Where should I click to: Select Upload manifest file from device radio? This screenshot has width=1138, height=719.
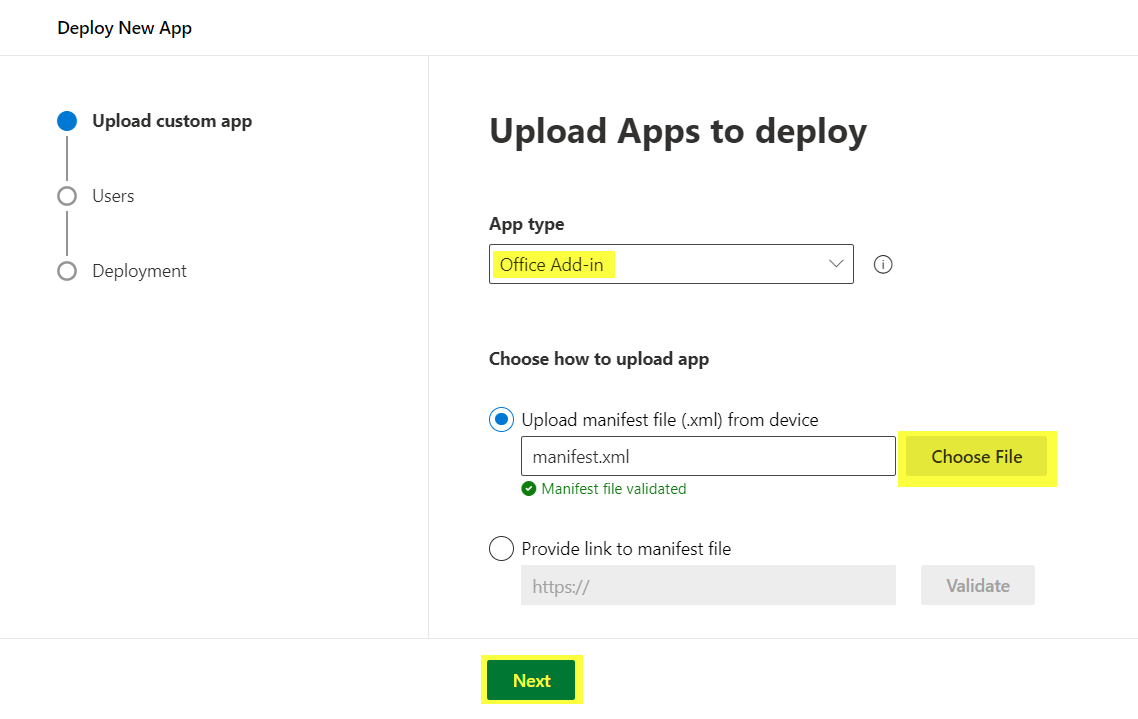click(x=502, y=419)
